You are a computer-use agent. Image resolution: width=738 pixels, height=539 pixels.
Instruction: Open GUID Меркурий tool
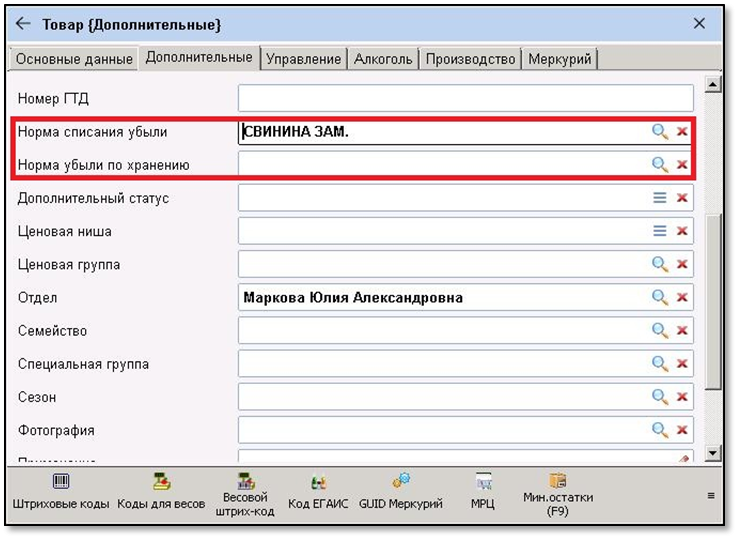pyautogui.click(x=400, y=492)
